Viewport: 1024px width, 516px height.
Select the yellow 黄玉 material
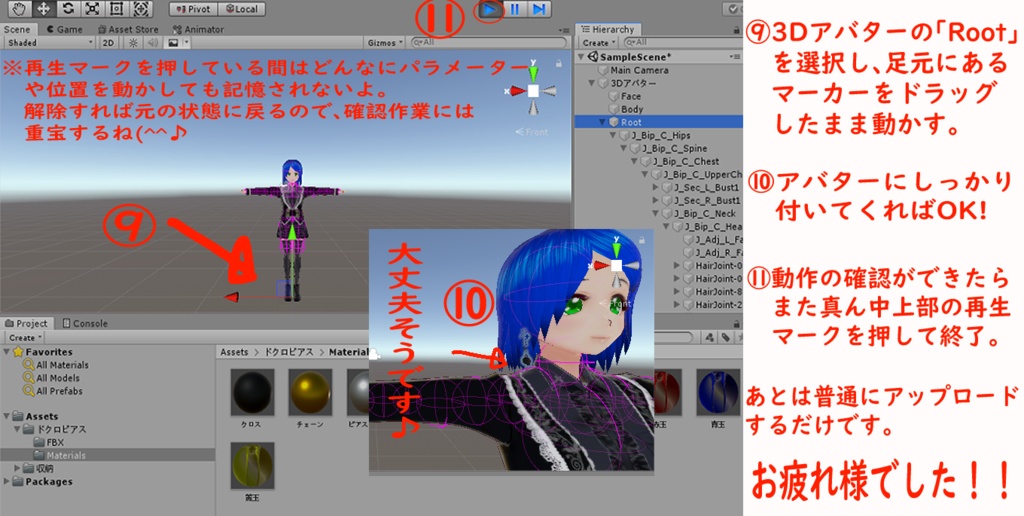[252, 466]
